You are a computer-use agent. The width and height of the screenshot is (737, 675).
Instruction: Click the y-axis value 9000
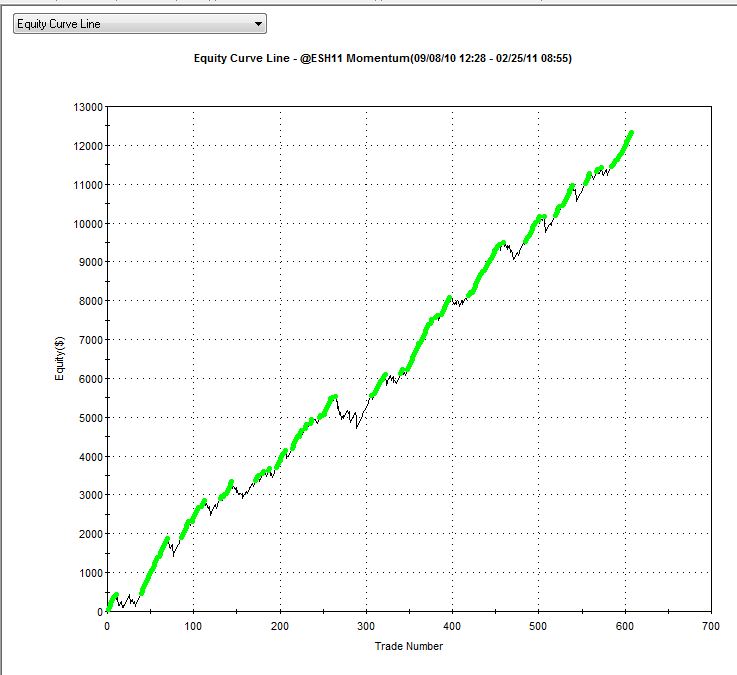[91, 262]
